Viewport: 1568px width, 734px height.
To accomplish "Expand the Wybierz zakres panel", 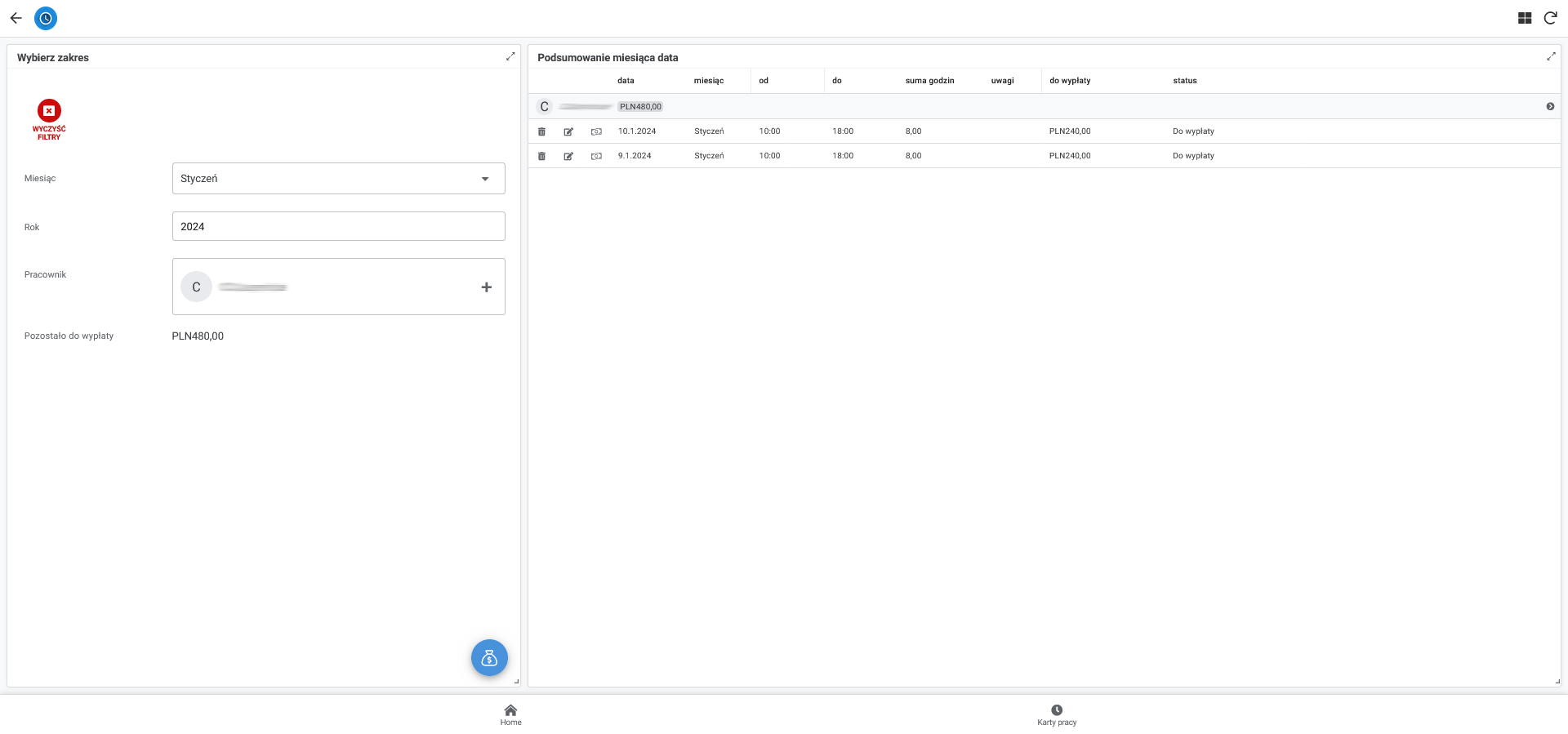I will pos(510,56).
